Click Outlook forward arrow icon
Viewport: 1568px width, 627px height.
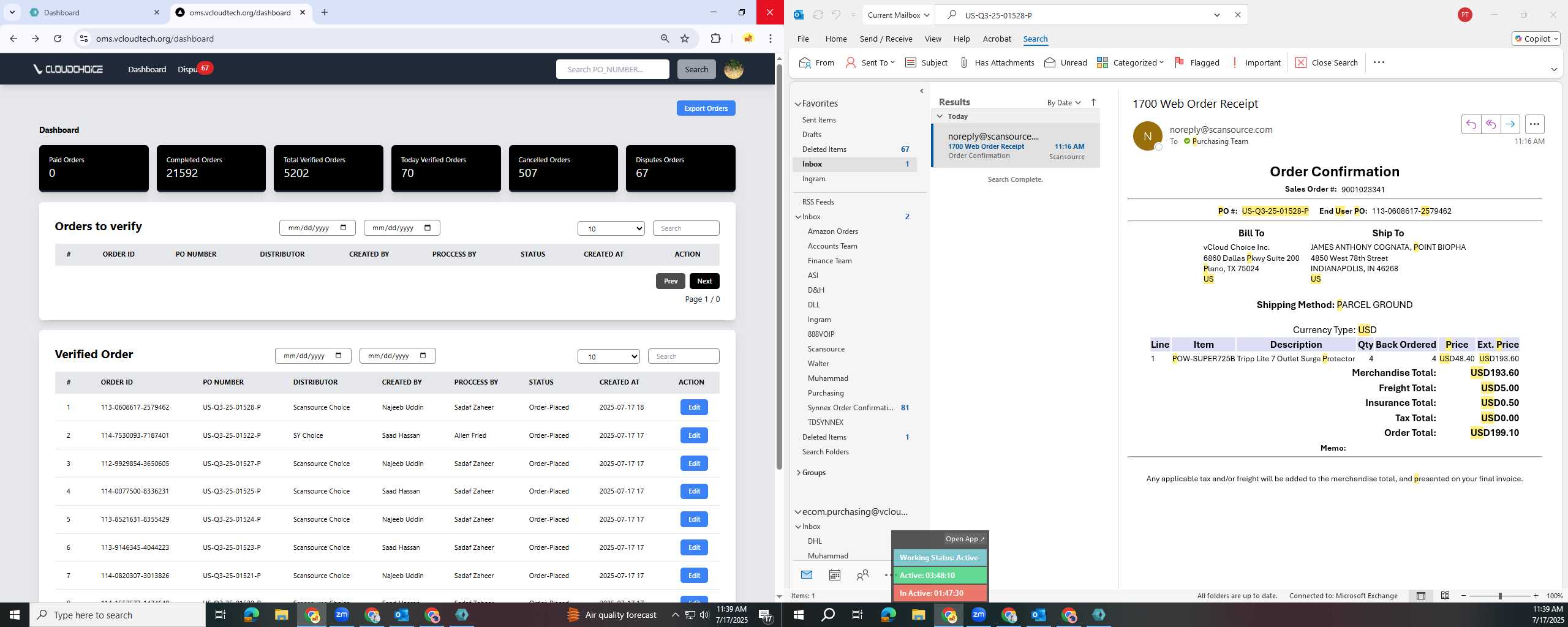click(1510, 124)
